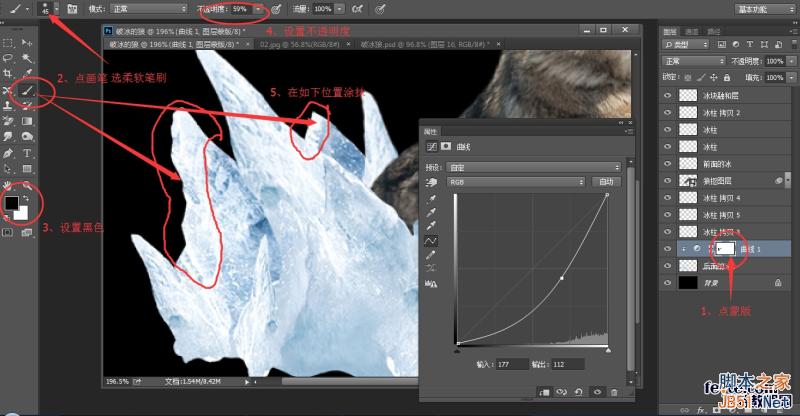Select the Gradient tool
Viewport: 800px width, 416px height.
(x=27, y=121)
